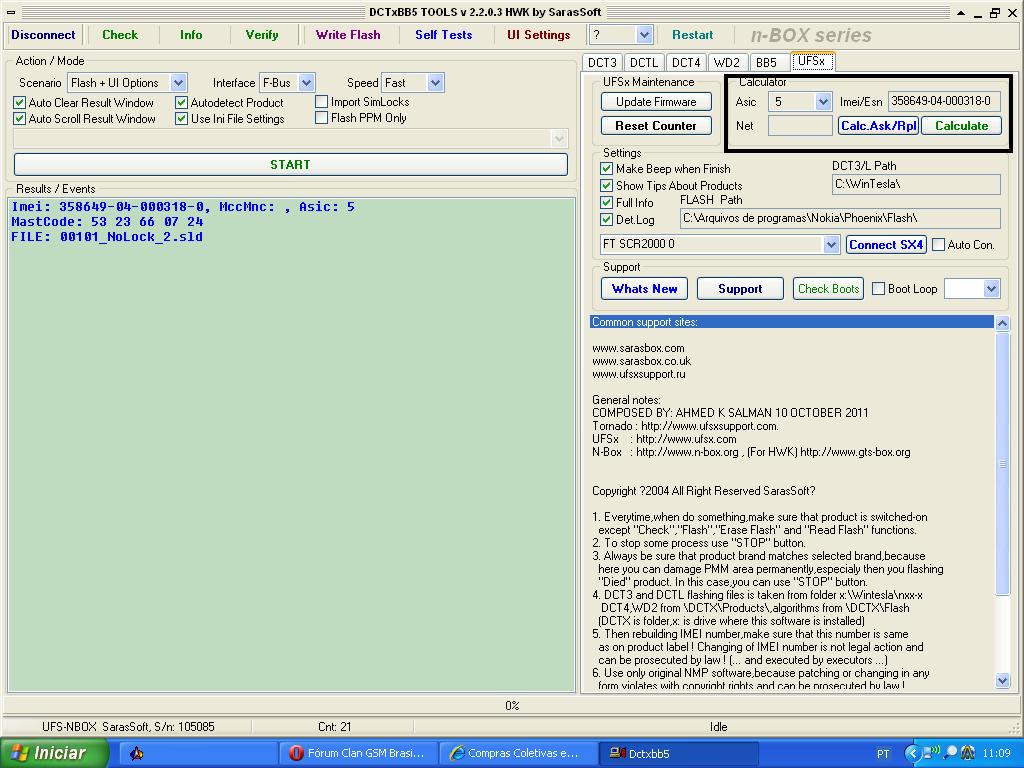Image resolution: width=1024 pixels, height=768 pixels.
Task: Enable the Auto Con. checkbox
Action: [x=938, y=245]
